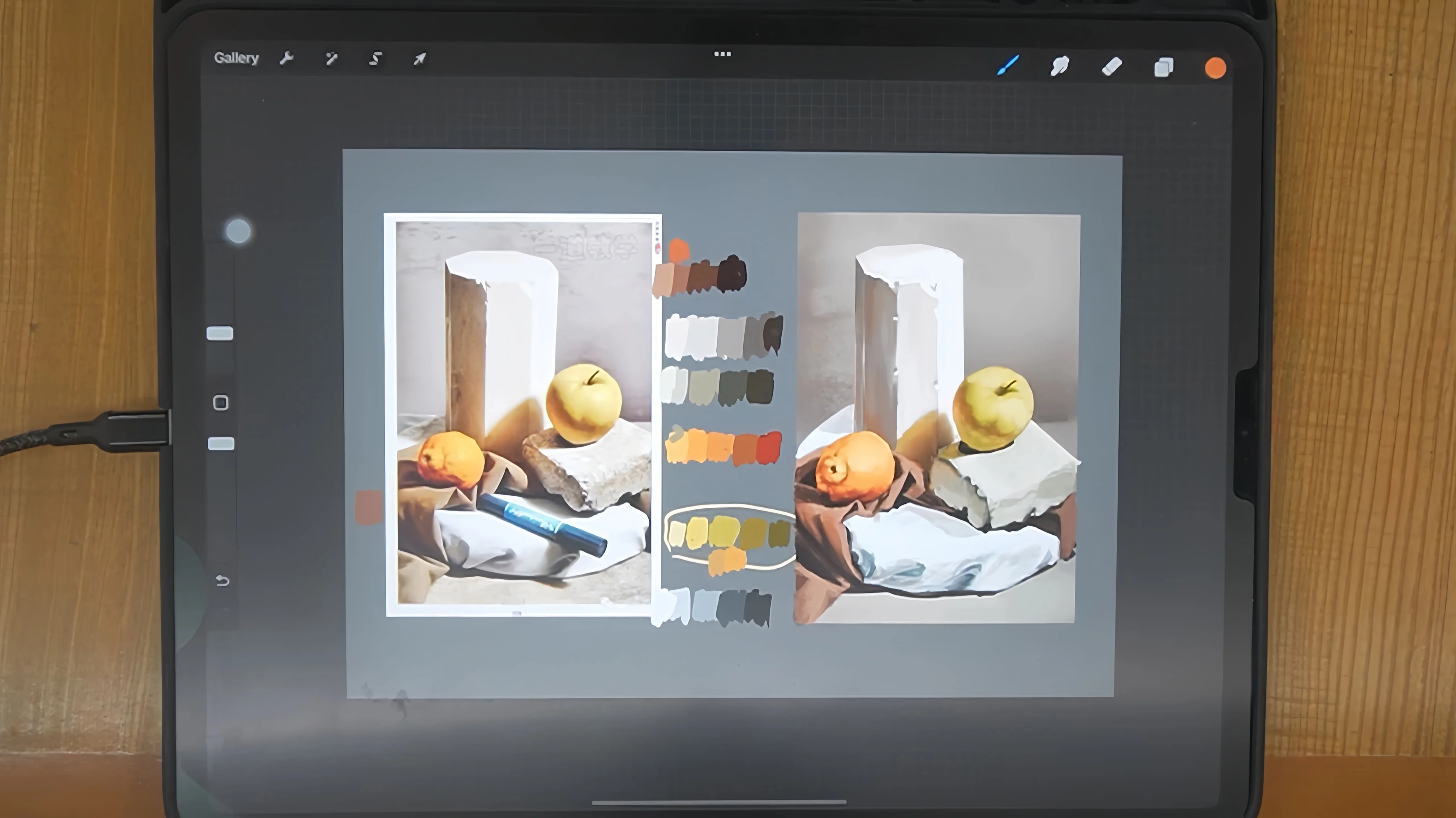This screenshot has width=1456, height=818.
Task: Select the Brush tool
Action: tap(1008, 65)
